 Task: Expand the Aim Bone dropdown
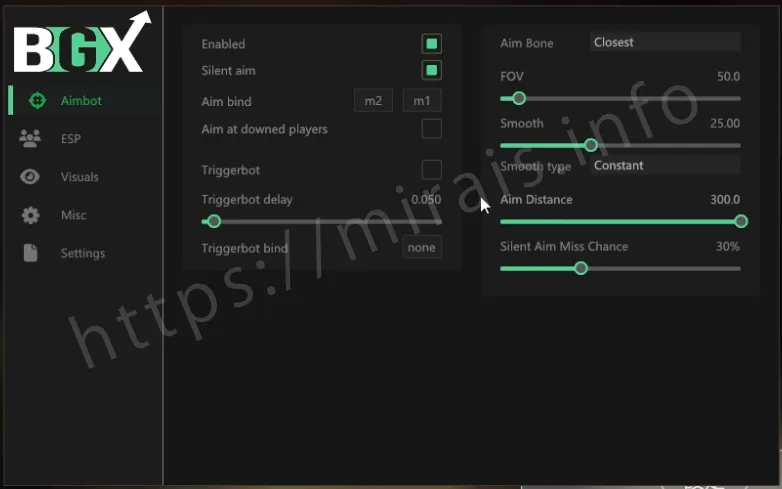(664, 42)
